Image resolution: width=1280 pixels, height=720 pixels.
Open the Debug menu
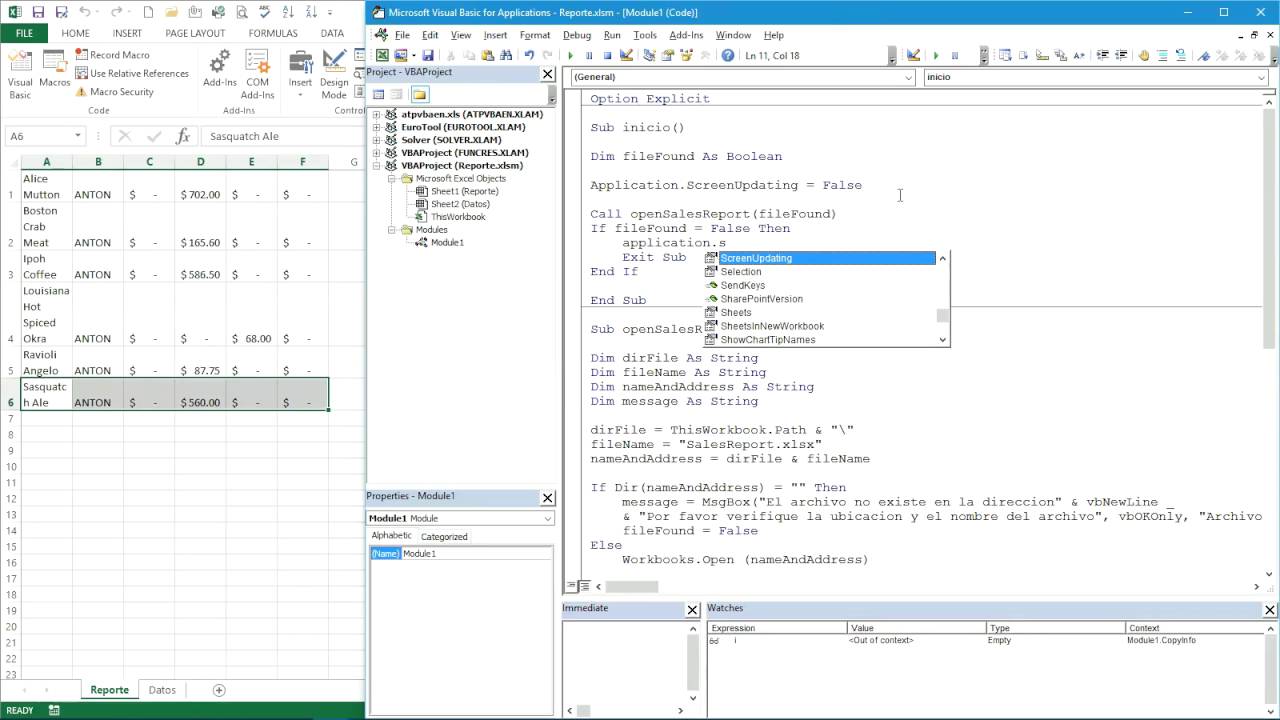[577, 35]
